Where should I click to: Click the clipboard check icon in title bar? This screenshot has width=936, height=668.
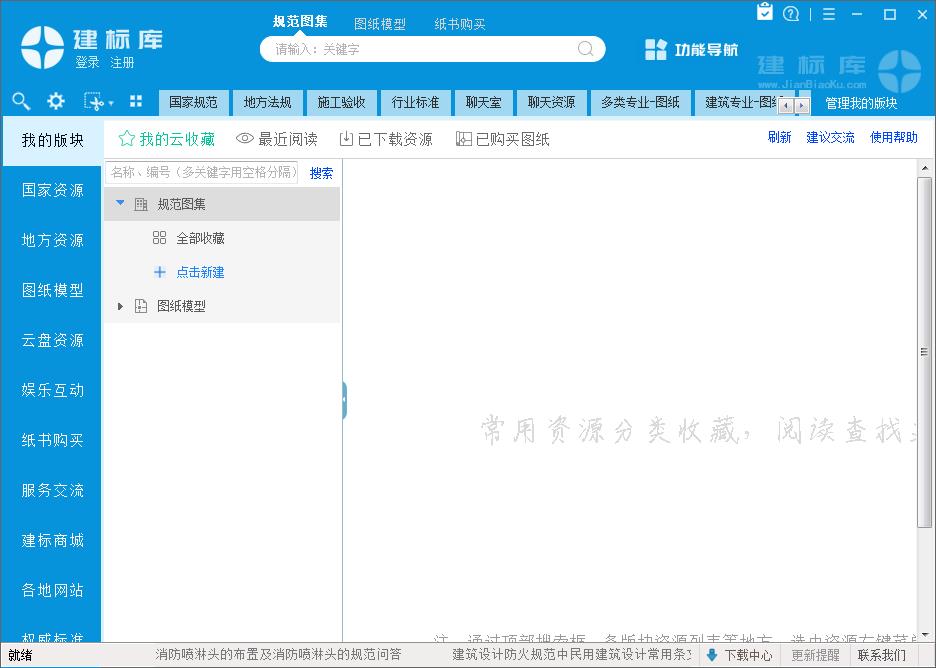point(765,13)
